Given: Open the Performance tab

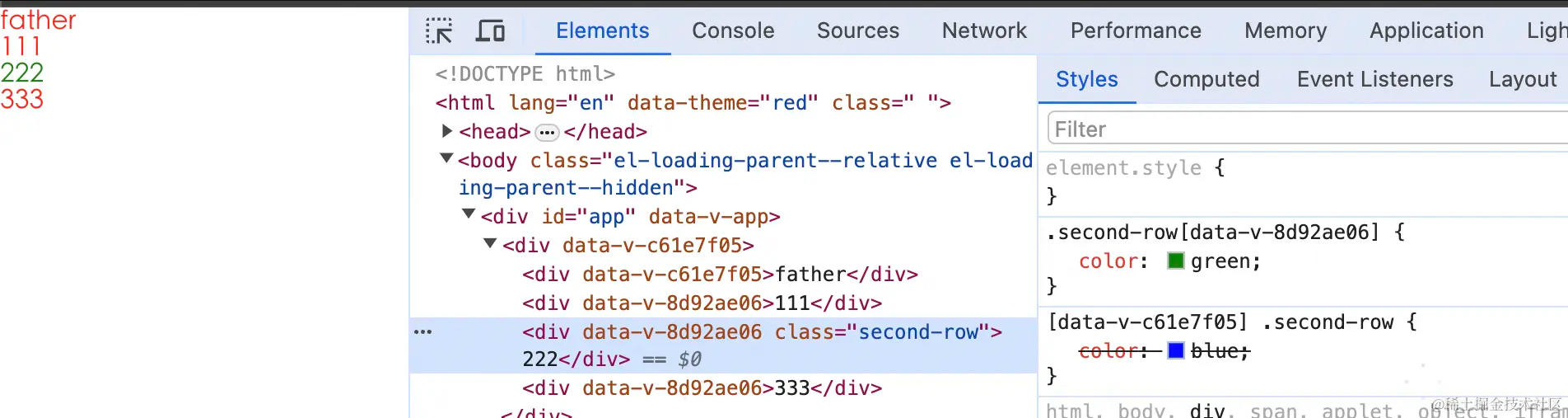Looking at the screenshot, I should pyautogui.click(x=1136, y=31).
